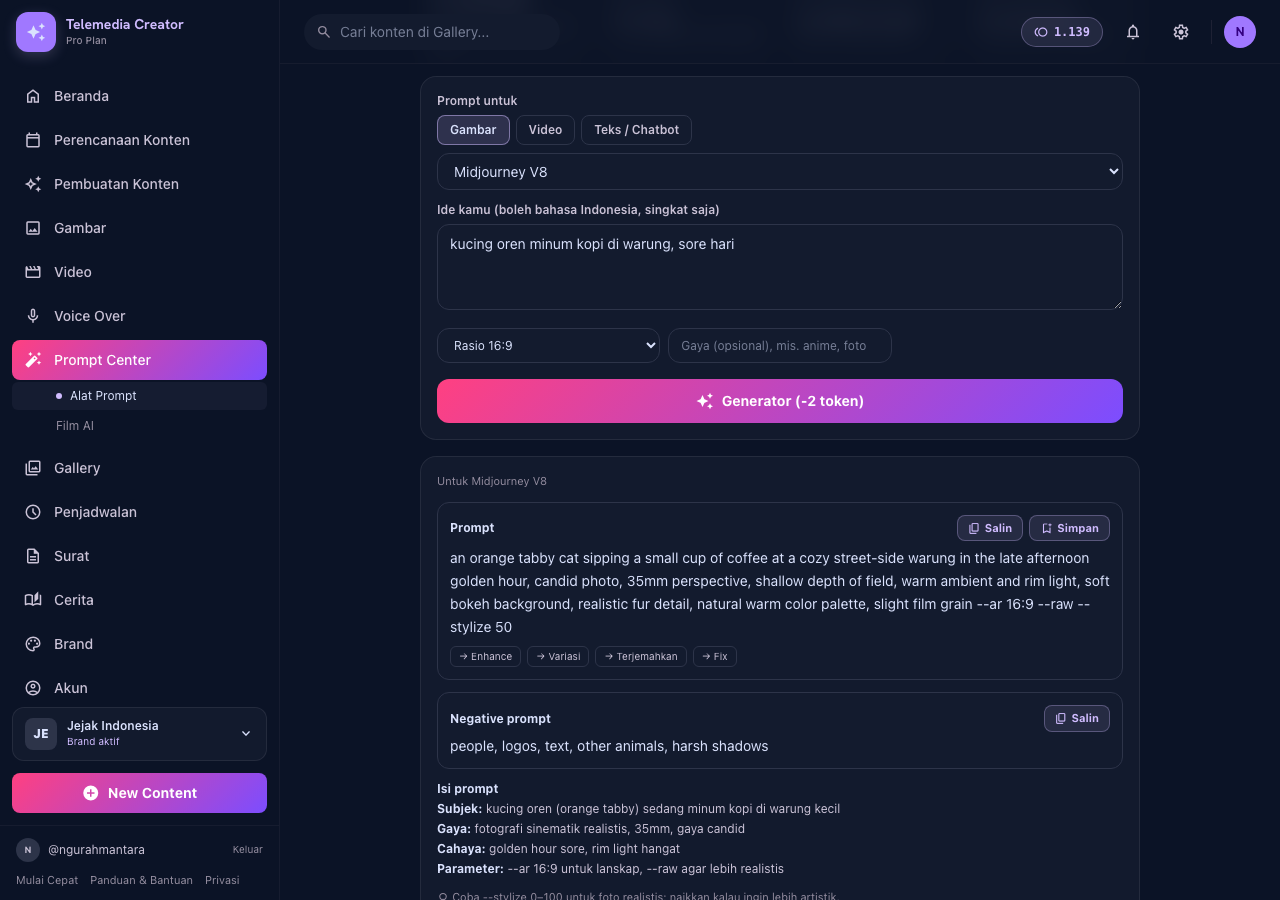Open the Beranda home icon
Viewport: 1280px width, 900px height.
(x=33, y=96)
